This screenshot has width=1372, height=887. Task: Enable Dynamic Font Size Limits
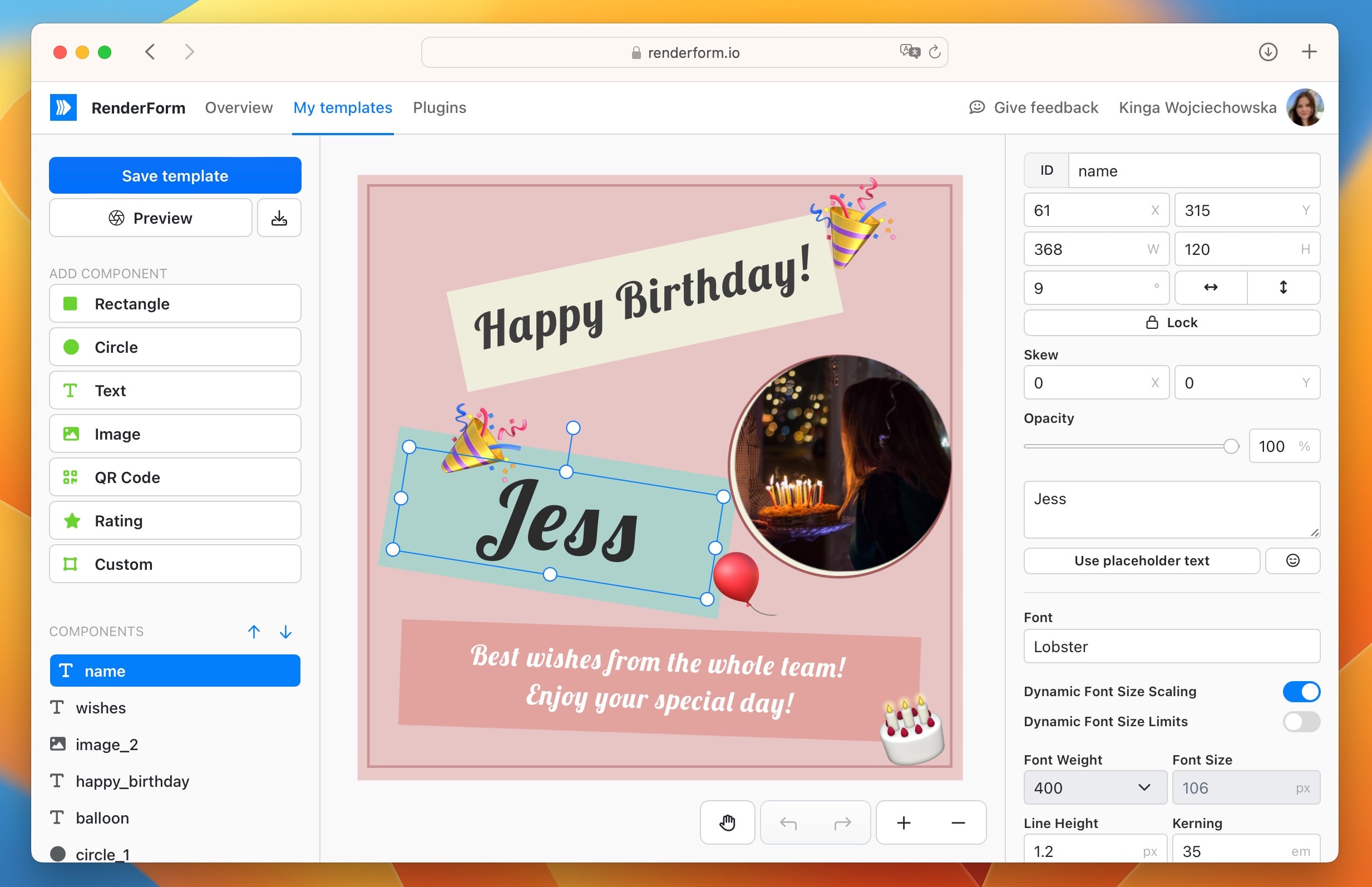click(x=1301, y=721)
